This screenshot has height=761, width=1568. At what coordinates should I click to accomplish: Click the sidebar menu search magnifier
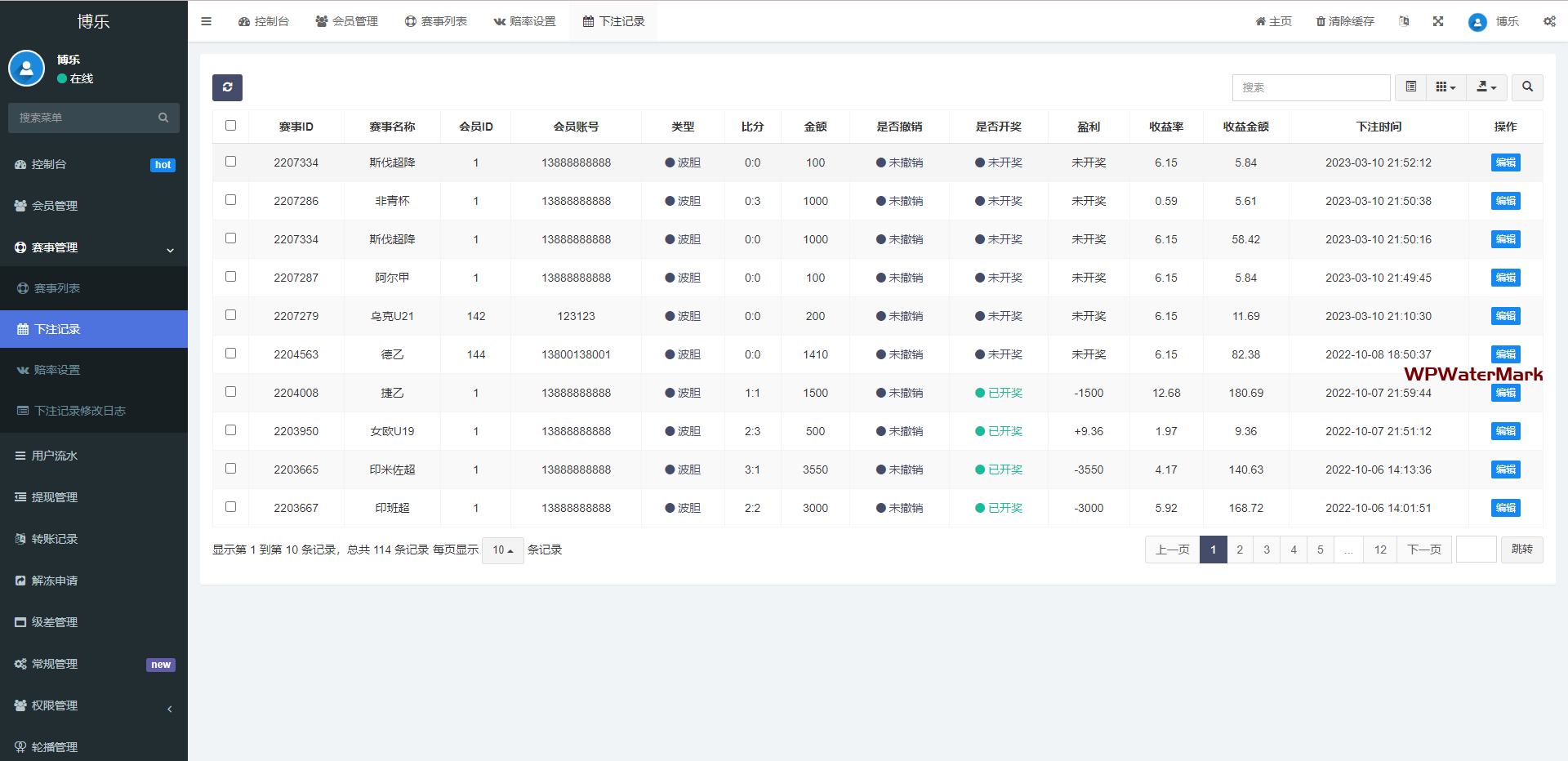pos(163,118)
